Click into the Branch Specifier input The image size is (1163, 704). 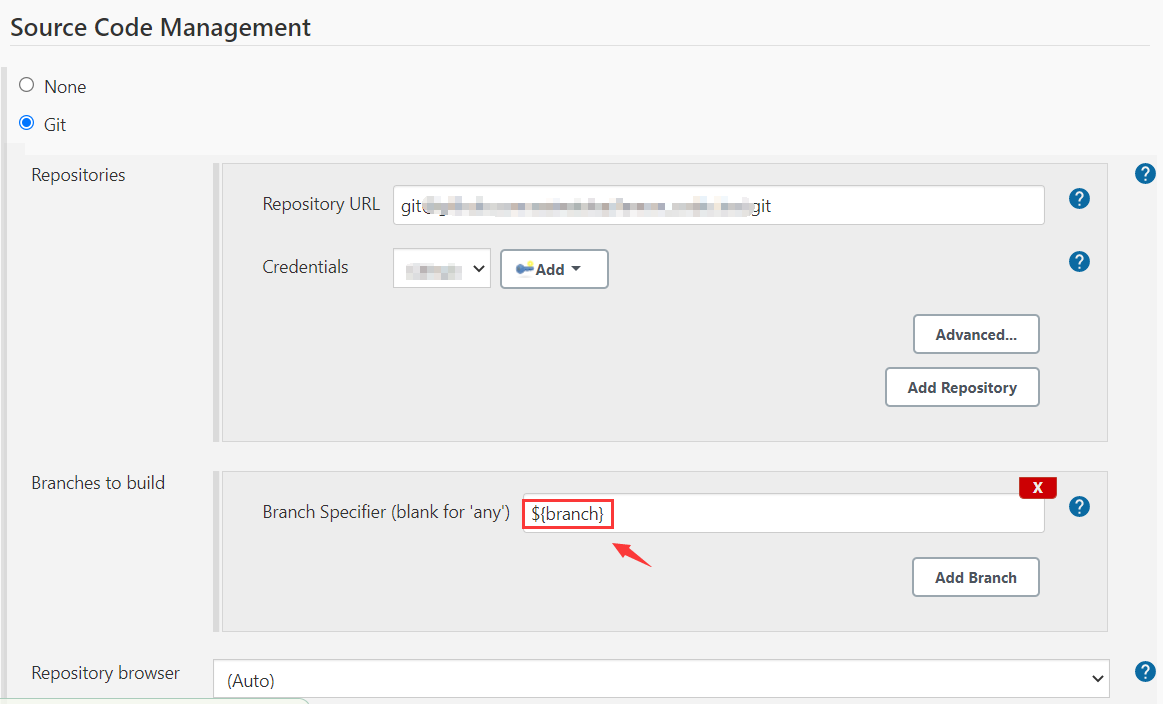coord(820,513)
